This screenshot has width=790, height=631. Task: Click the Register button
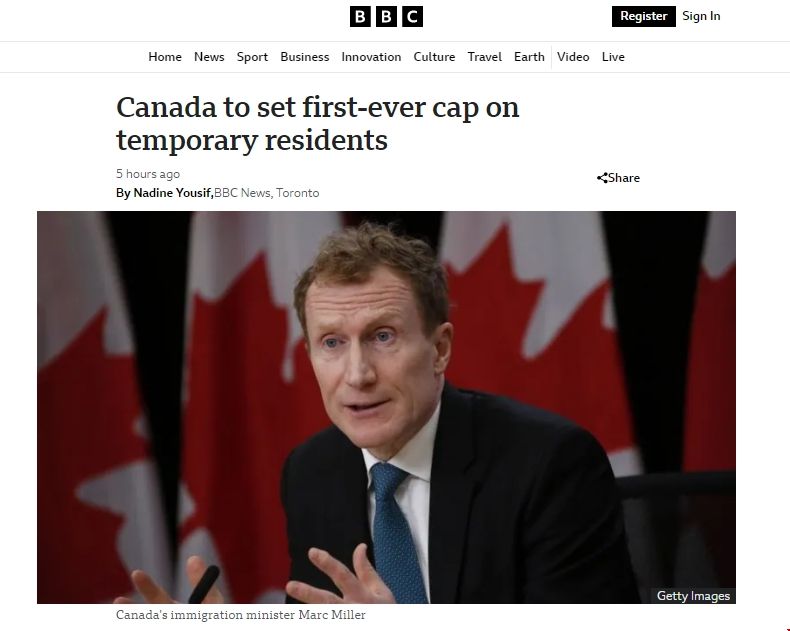[643, 16]
